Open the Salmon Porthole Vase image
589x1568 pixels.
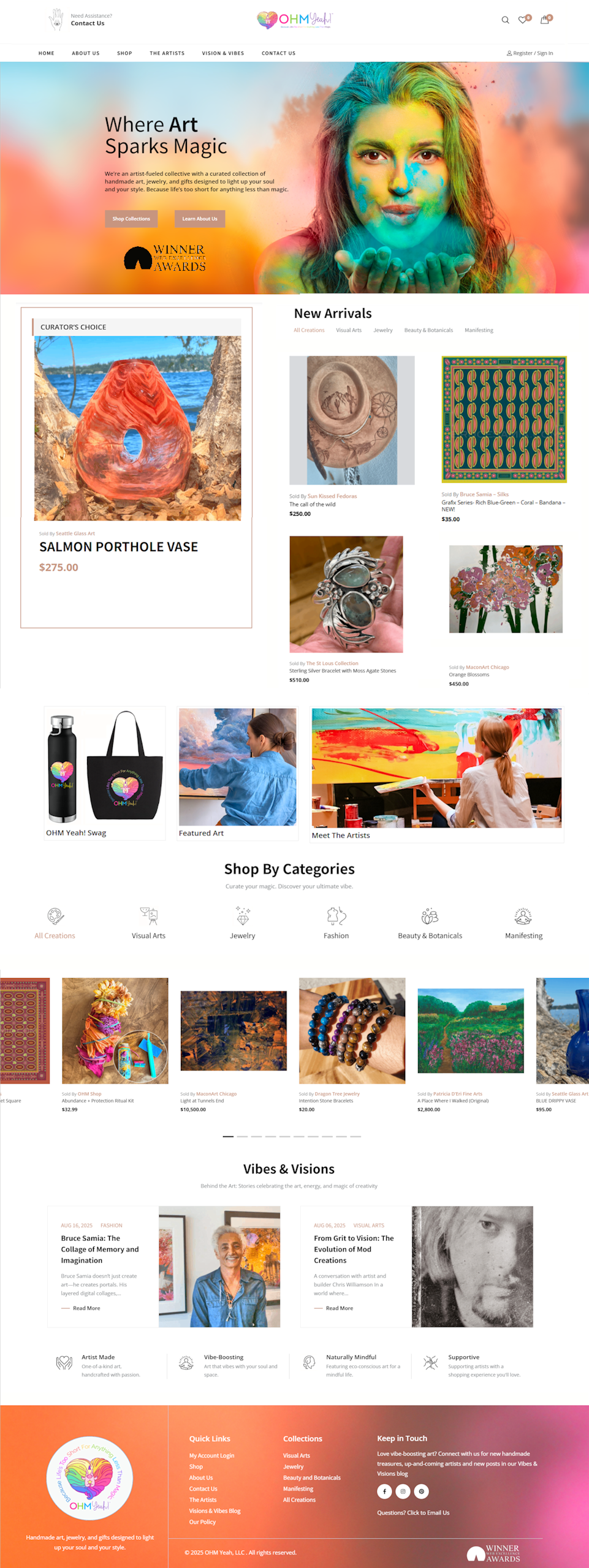pos(137,428)
